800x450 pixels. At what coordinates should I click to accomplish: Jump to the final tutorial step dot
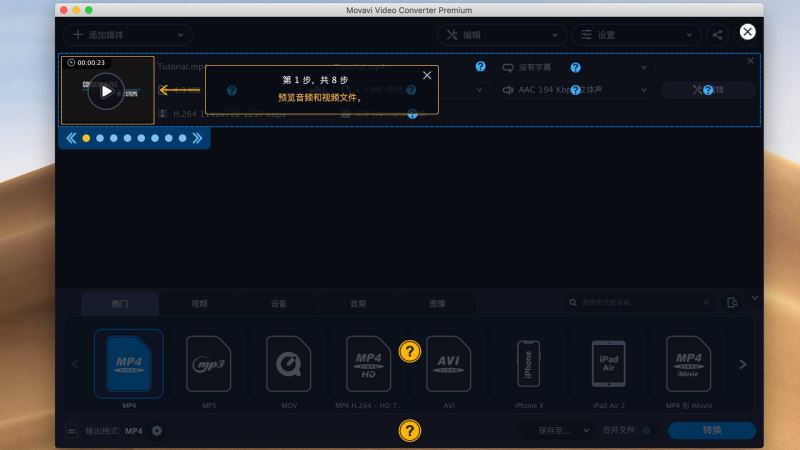click(x=182, y=138)
